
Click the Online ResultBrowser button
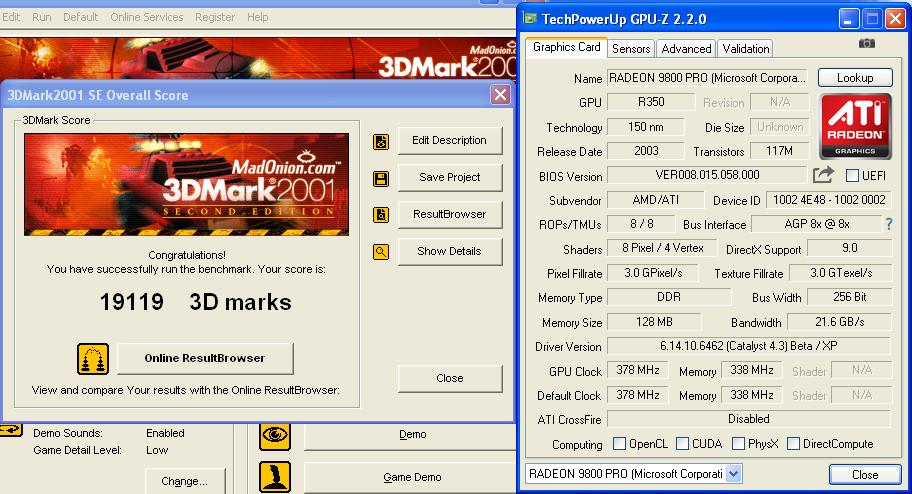point(205,358)
